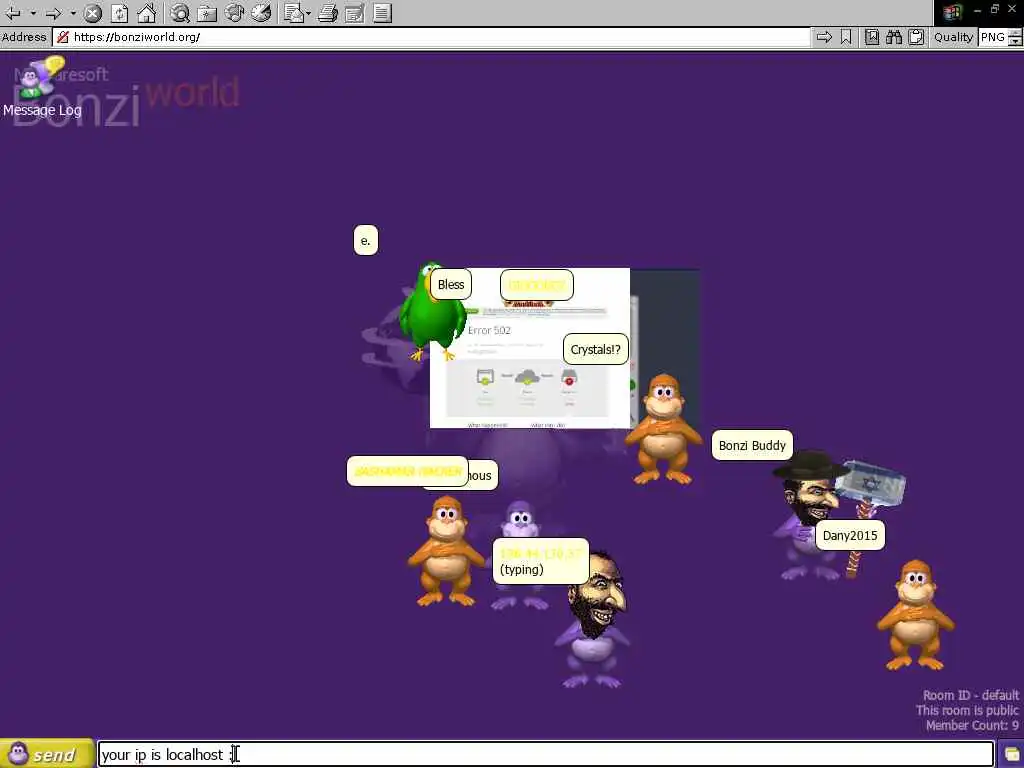Click the yellow icon right of chat input
The width and height of the screenshot is (1024, 768).
tap(1012, 755)
